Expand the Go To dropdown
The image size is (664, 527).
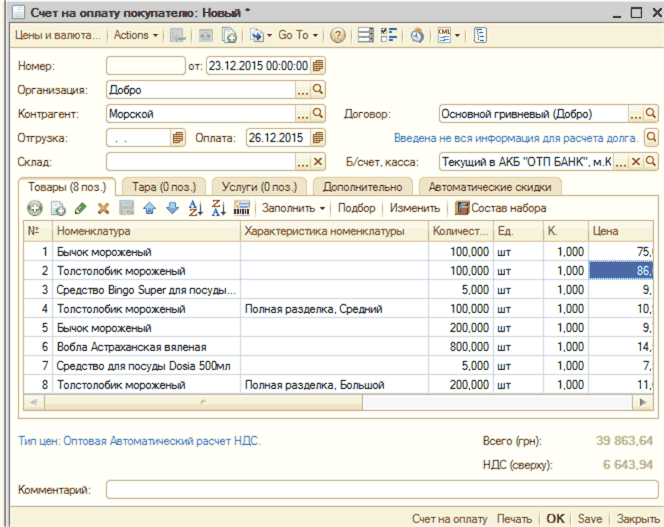[298, 35]
